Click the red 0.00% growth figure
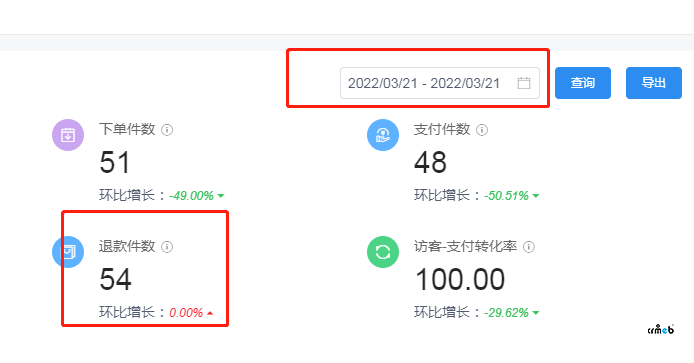The height and width of the screenshot is (363, 694). click(186, 313)
